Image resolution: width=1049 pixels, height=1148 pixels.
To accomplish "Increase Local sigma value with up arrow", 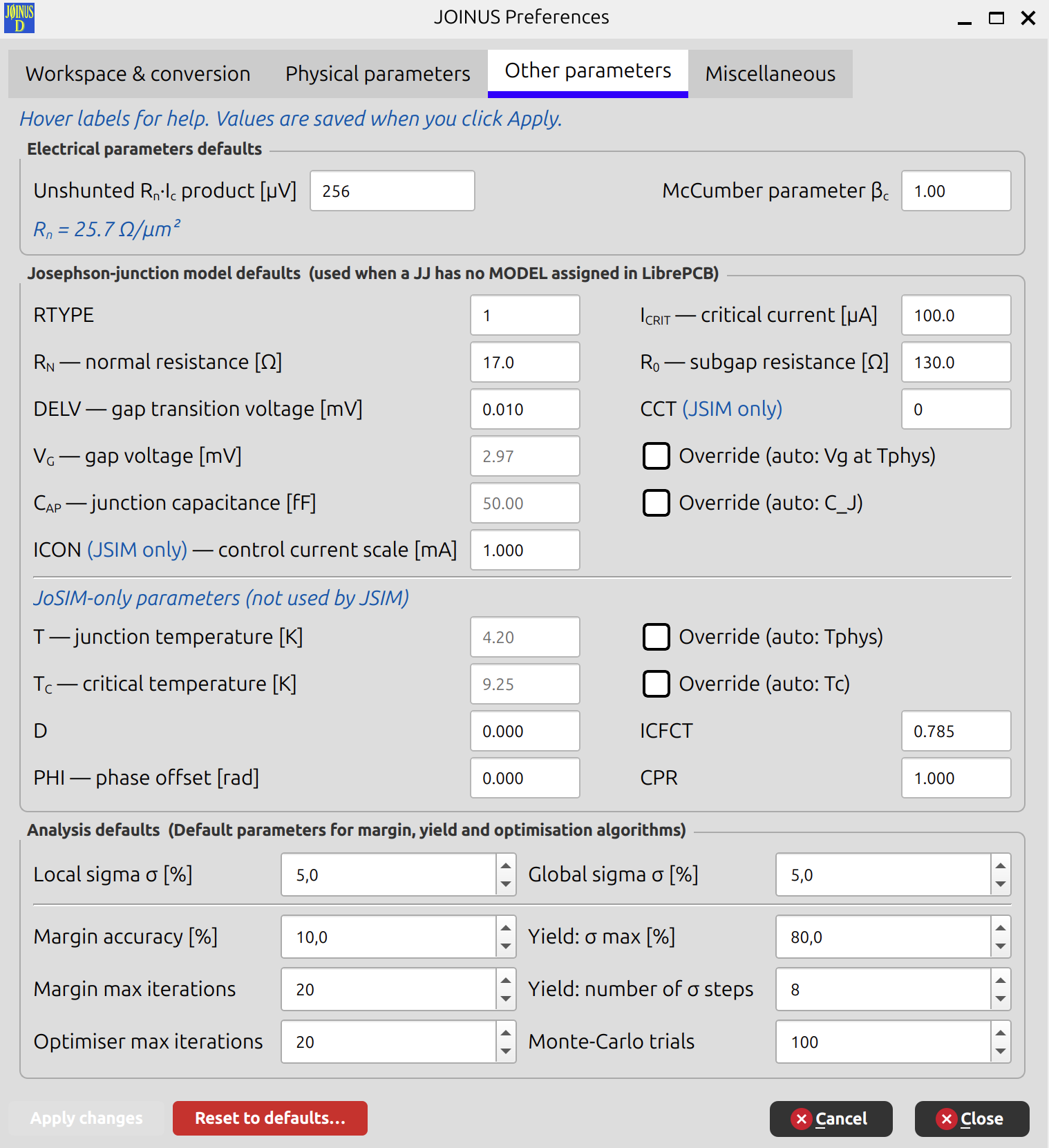I will [x=506, y=865].
